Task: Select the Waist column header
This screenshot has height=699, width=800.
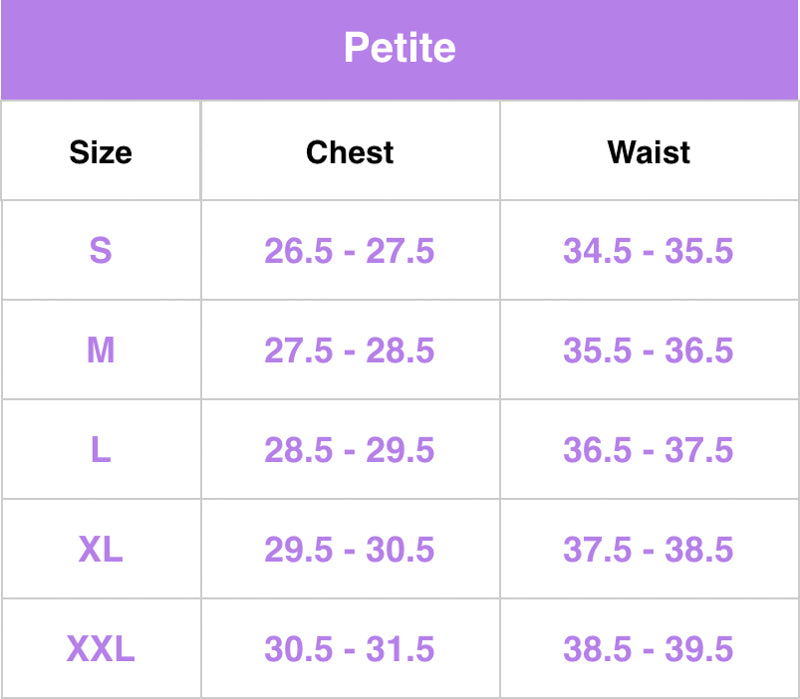Action: tap(649, 152)
